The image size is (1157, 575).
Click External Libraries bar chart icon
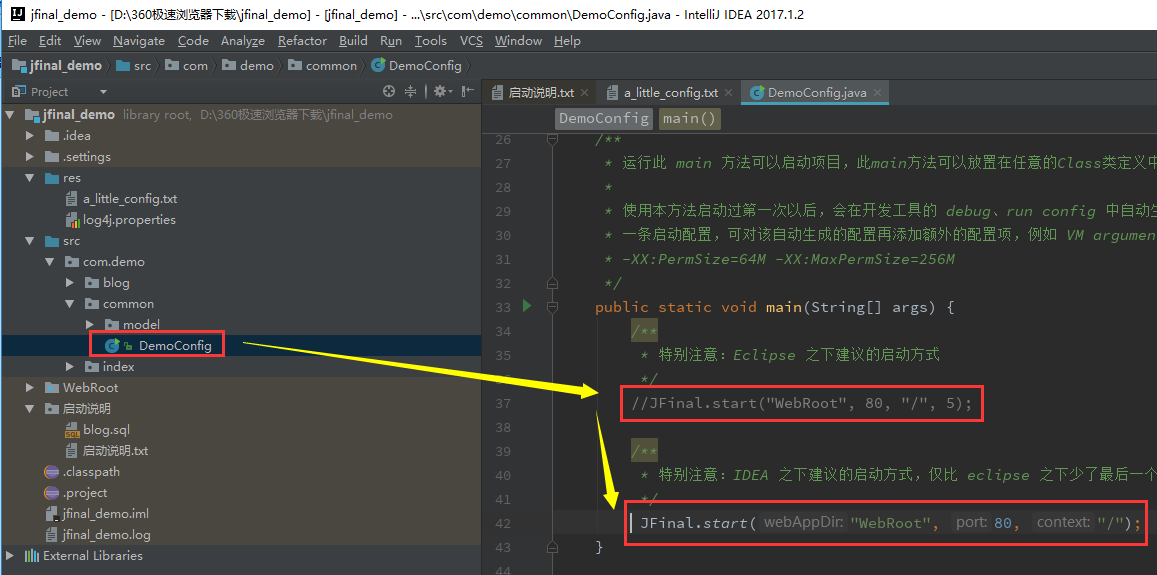(32, 556)
